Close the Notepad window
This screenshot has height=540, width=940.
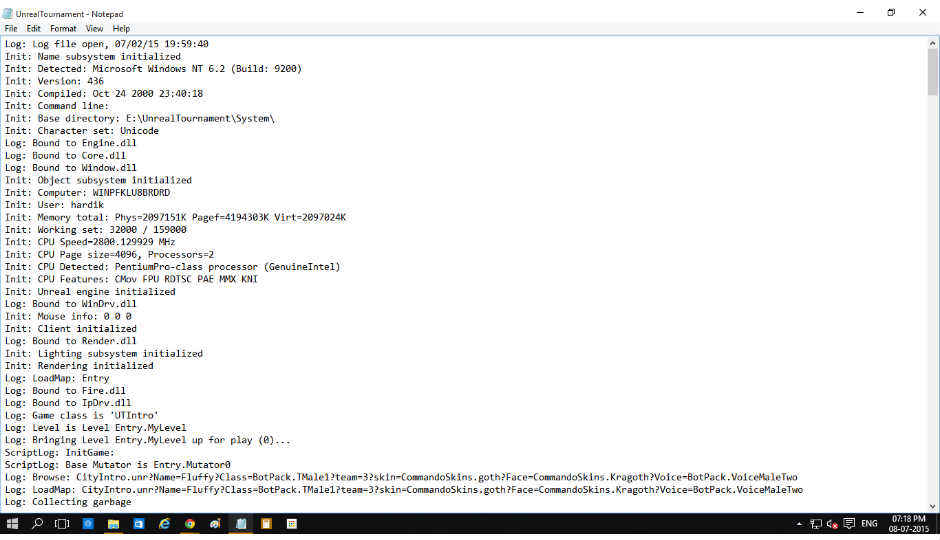click(923, 13)
